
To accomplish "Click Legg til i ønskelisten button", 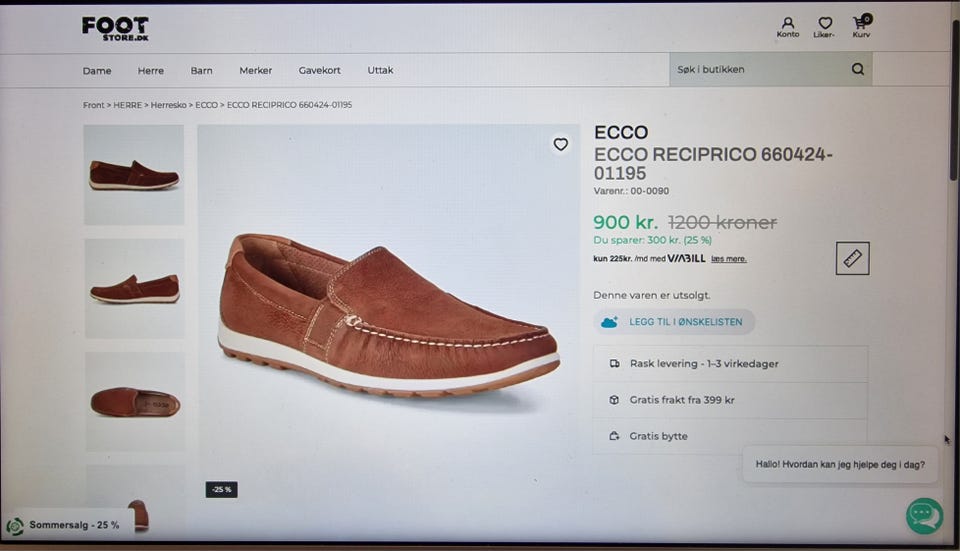I will [673, 321].
